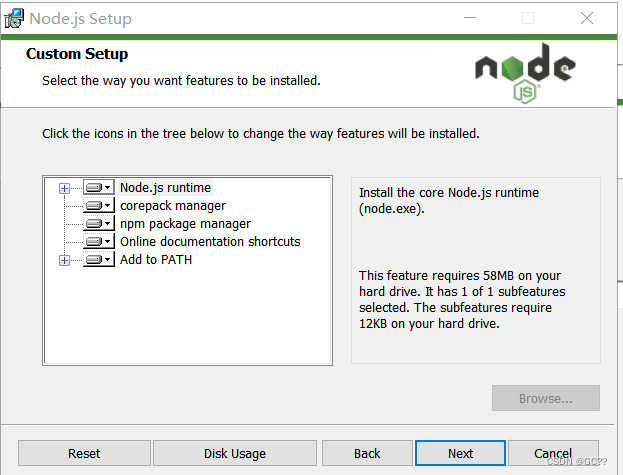The width and height of the screenshot is (623, 475).
Task: Open the Add to PATH feature install dropdown
Action: [x=99, y=260]
